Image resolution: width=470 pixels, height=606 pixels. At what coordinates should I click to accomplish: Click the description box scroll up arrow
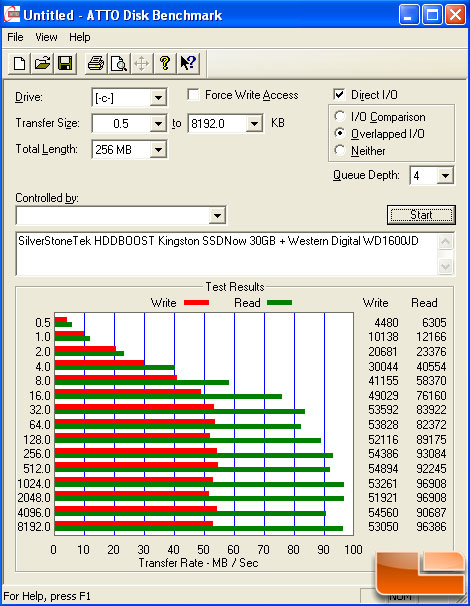[x=445, y=242]
